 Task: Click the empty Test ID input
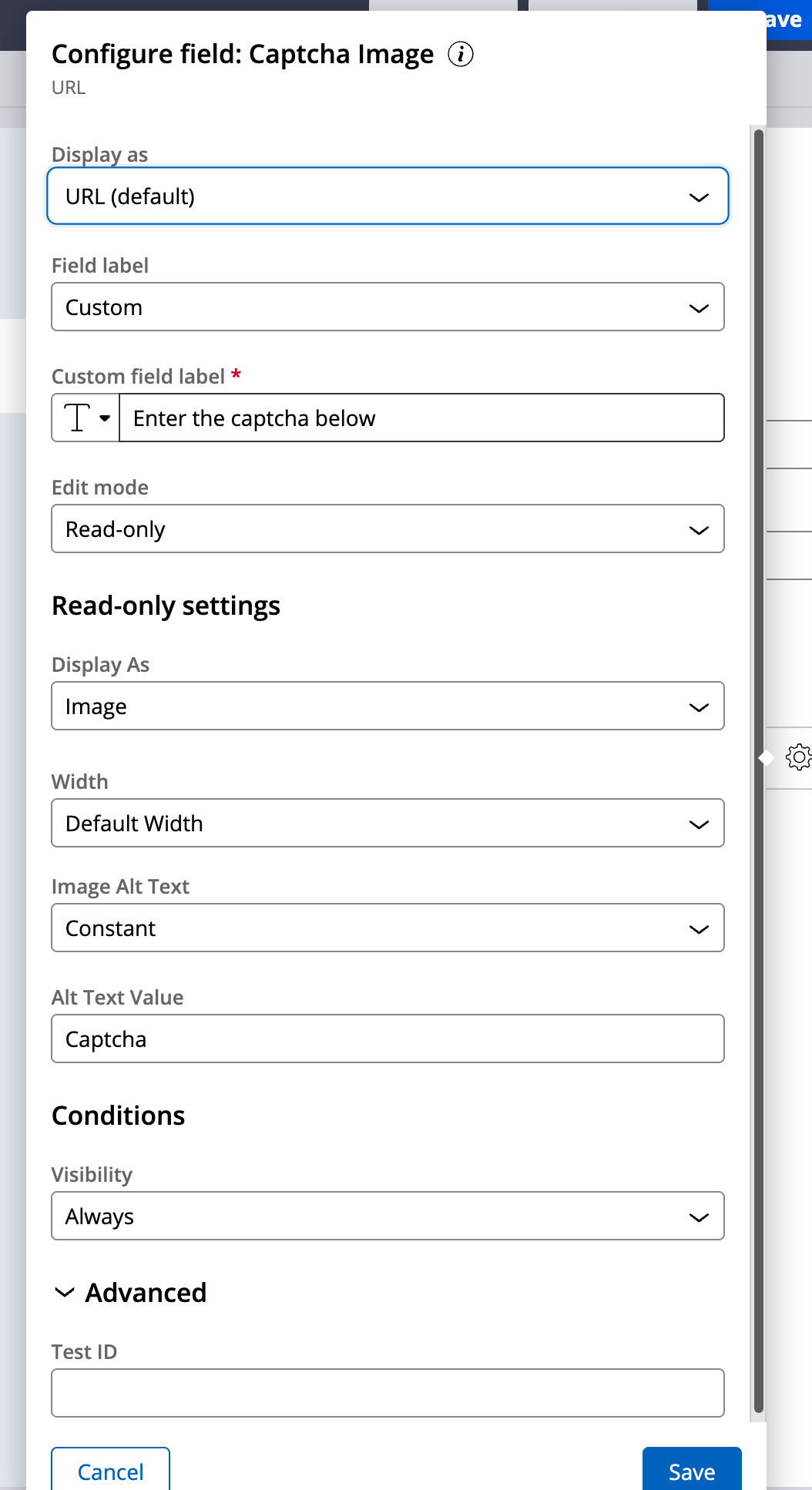(x=388, y=1392)
